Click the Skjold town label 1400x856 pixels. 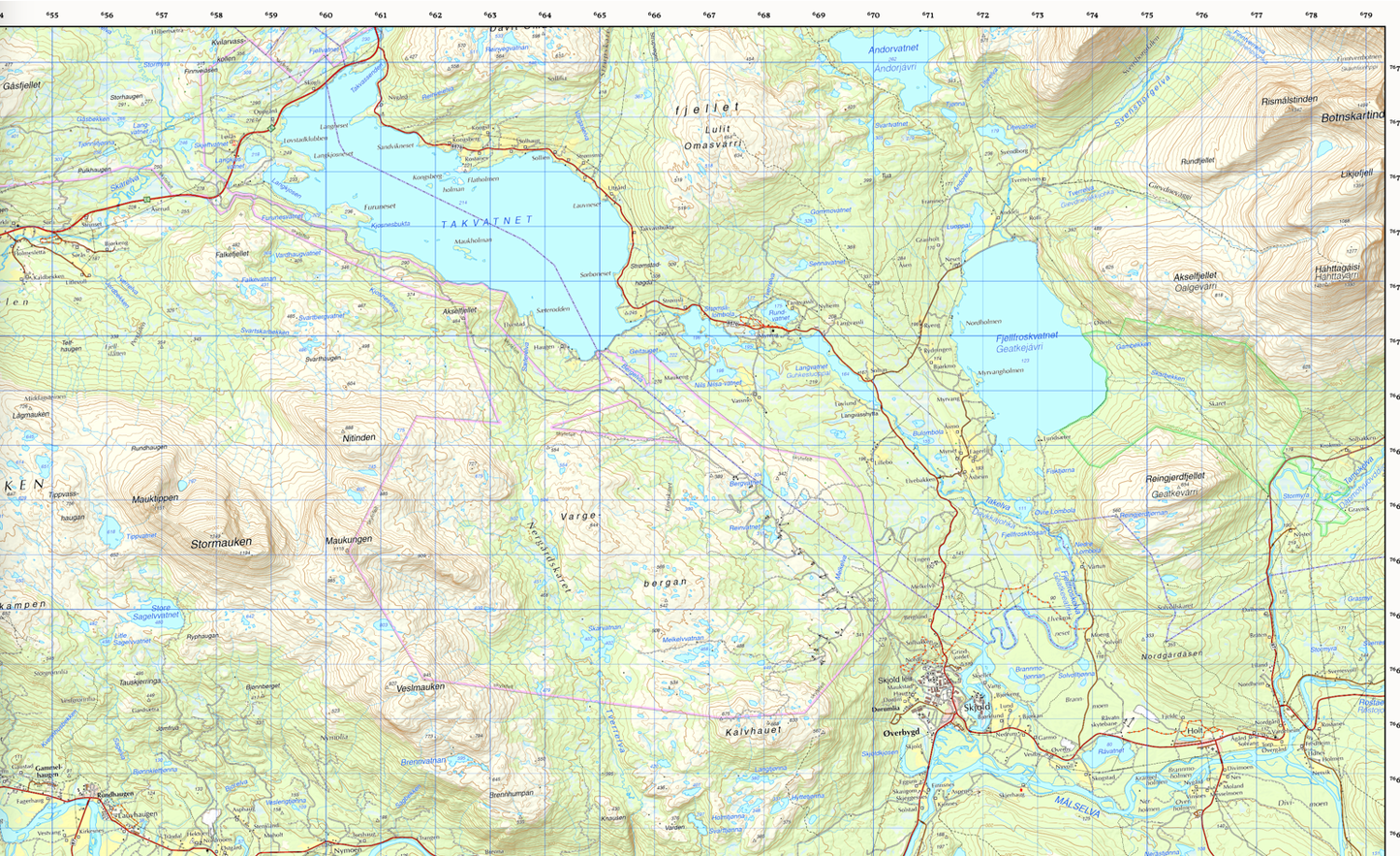(977, 708)
